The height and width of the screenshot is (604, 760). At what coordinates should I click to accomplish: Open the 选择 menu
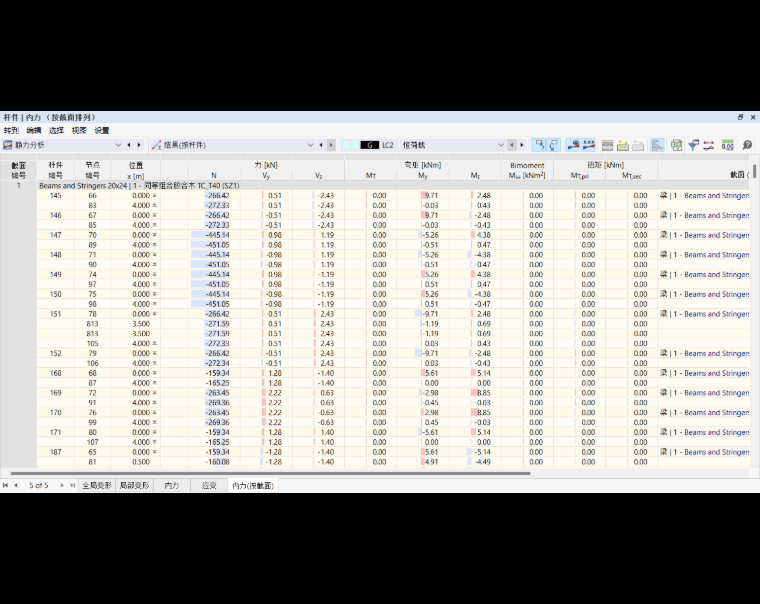pos(56,130)
